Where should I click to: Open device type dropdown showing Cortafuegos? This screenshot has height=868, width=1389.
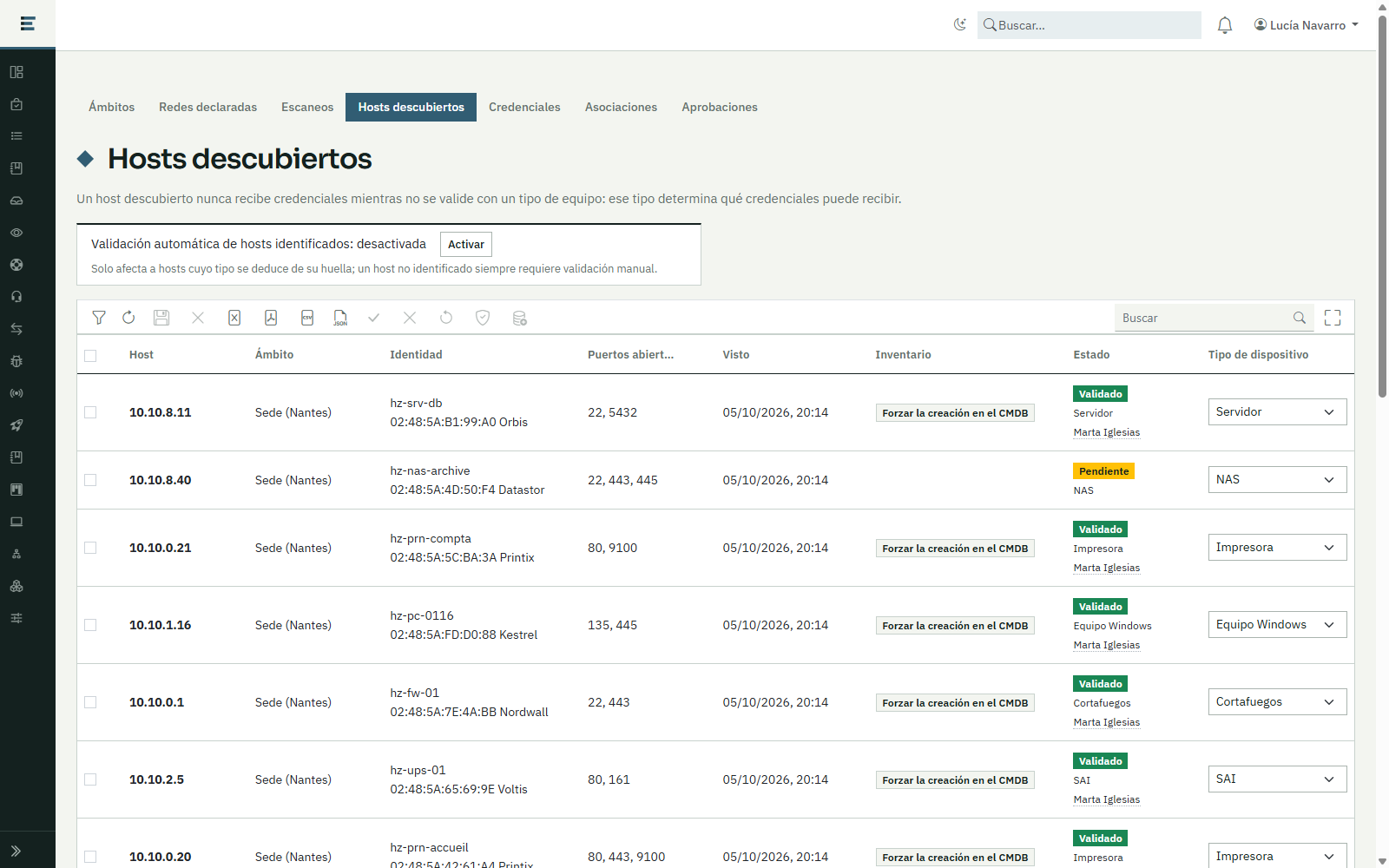pyautogui.click(x=1277, y=702)
